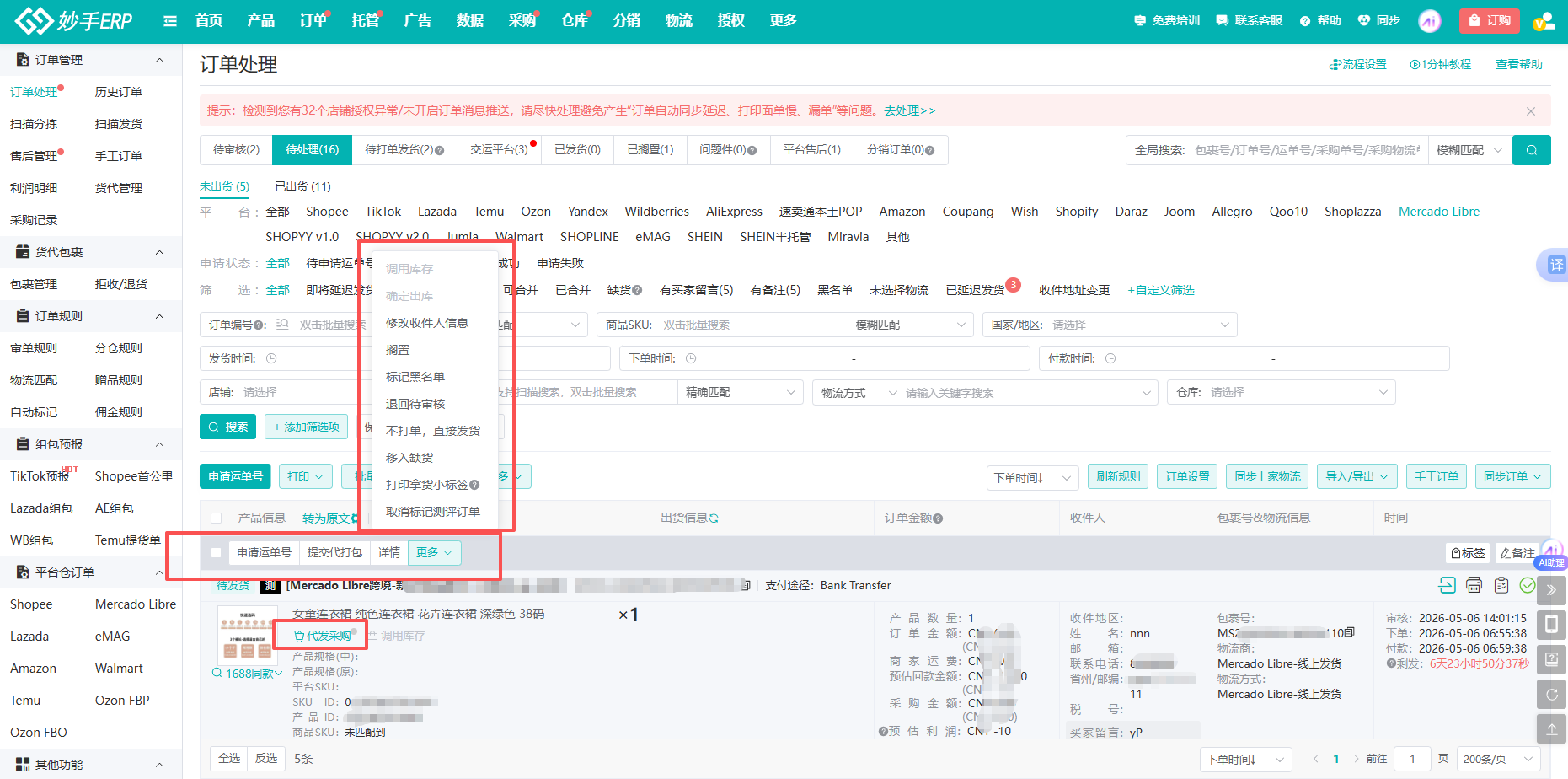Close the red warning banner
This screenshot has width=1568, height=779.
1531,111
